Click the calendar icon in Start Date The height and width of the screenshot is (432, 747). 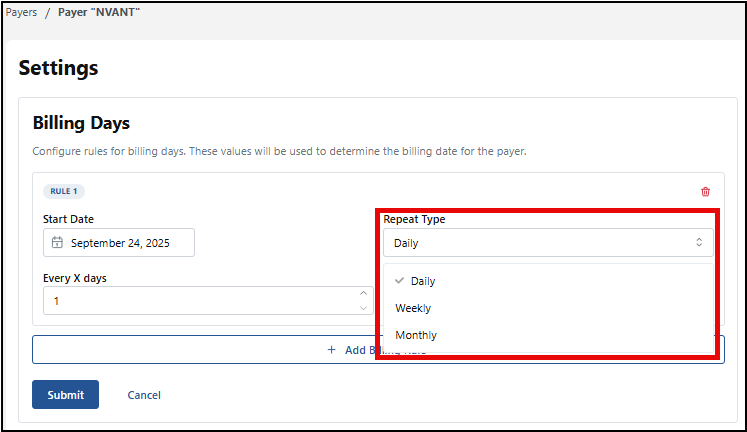coord(57,243)
